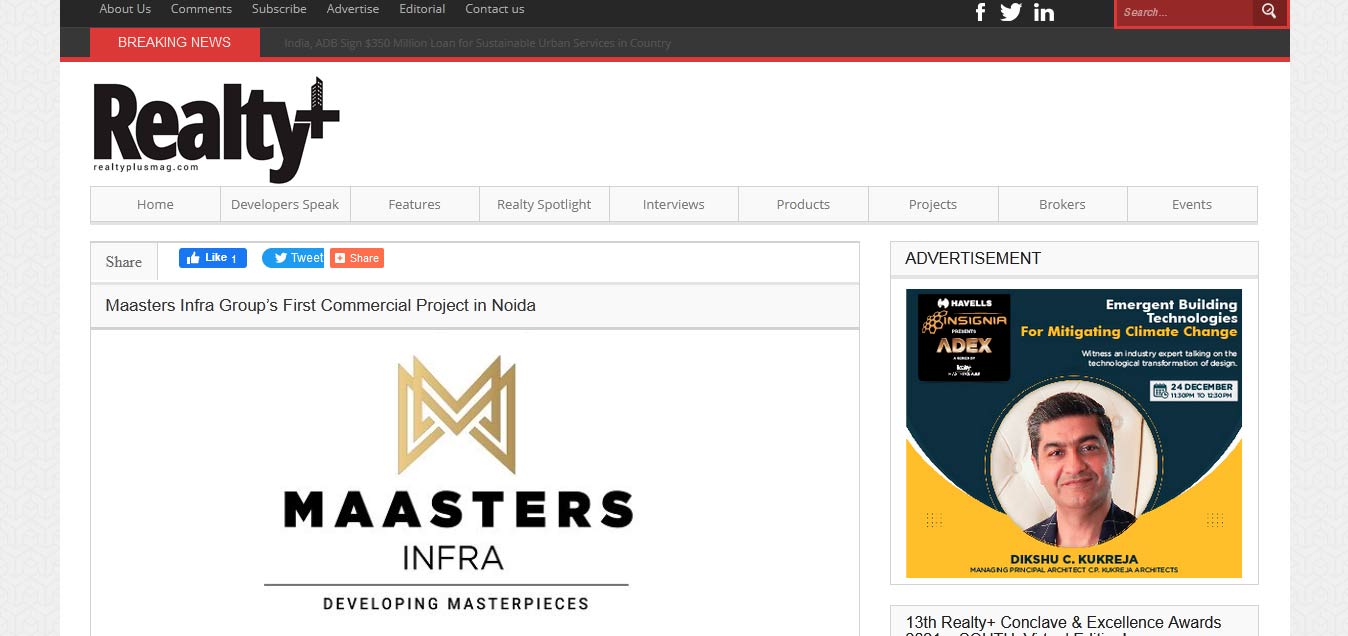The width and height of the screenshot is (1348, 636).
Task: Switch to the Interviews tab
Action: coord(673,204)
